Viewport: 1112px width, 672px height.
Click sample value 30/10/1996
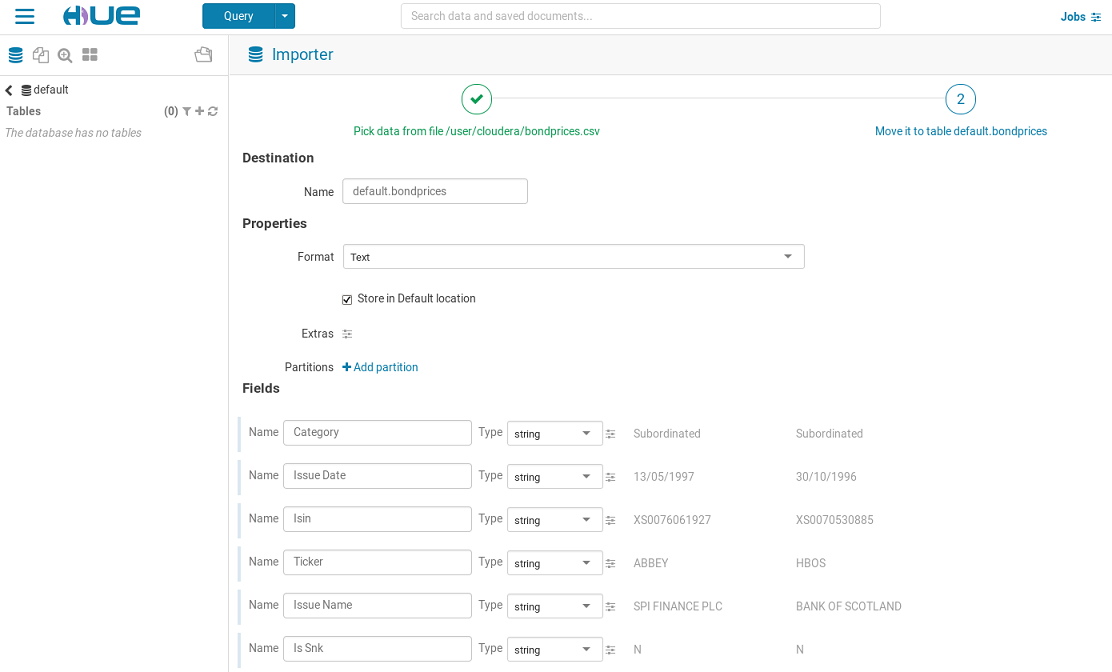click(826, 477)
